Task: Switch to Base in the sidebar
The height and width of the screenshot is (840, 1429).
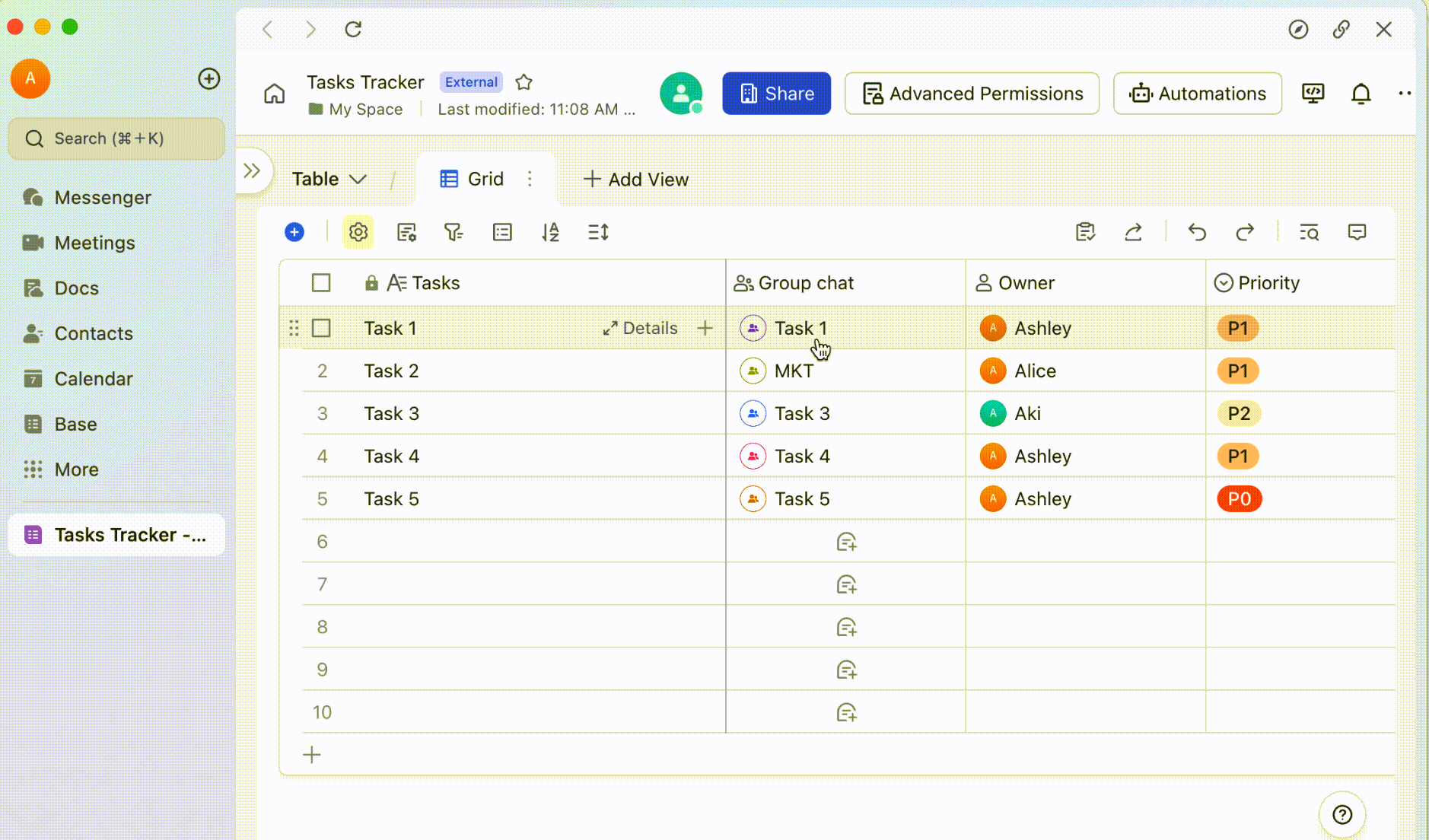Action: point(75,424)
